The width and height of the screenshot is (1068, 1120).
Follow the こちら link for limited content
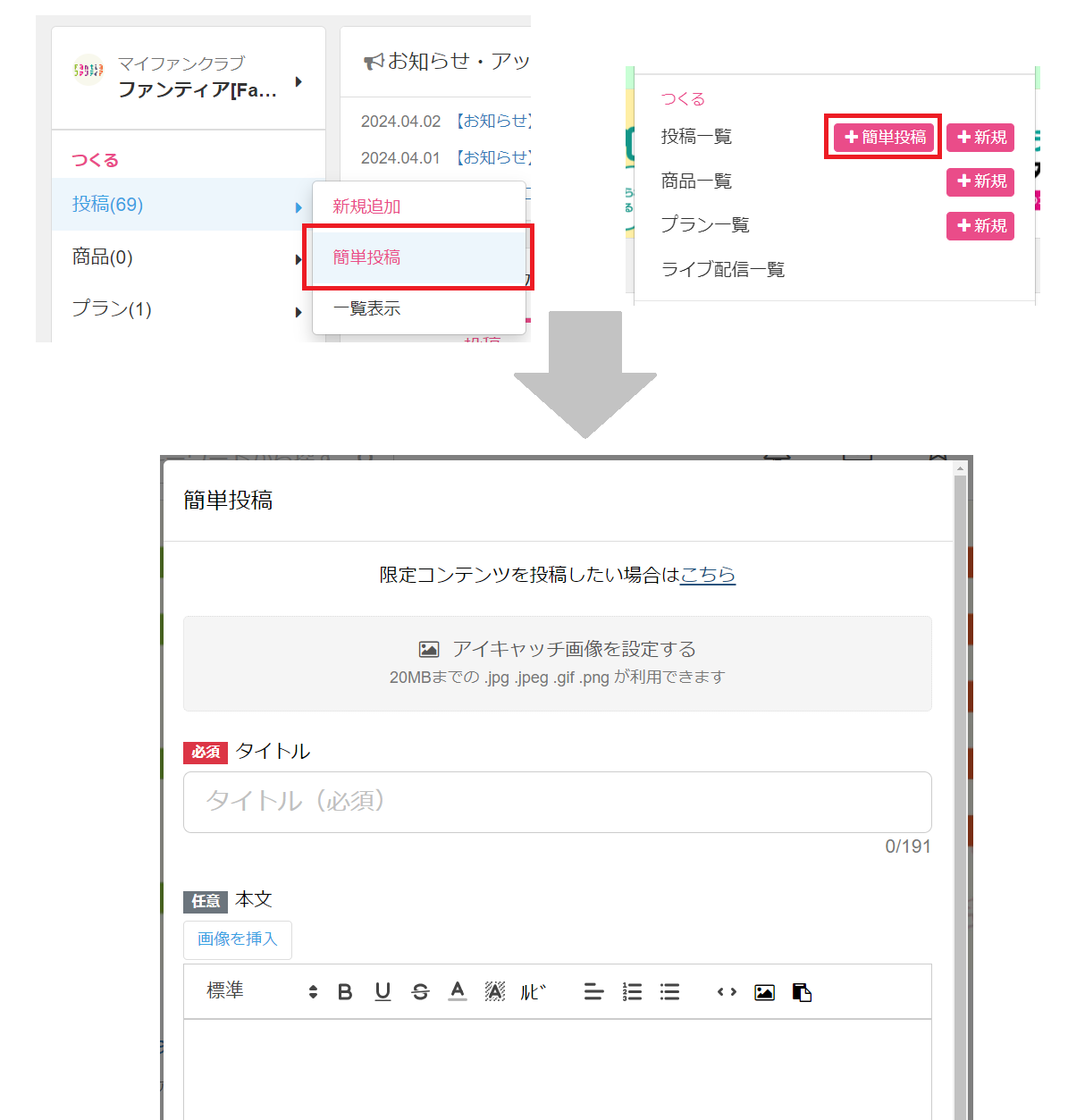pyautogui.click(x=707, y=575)
